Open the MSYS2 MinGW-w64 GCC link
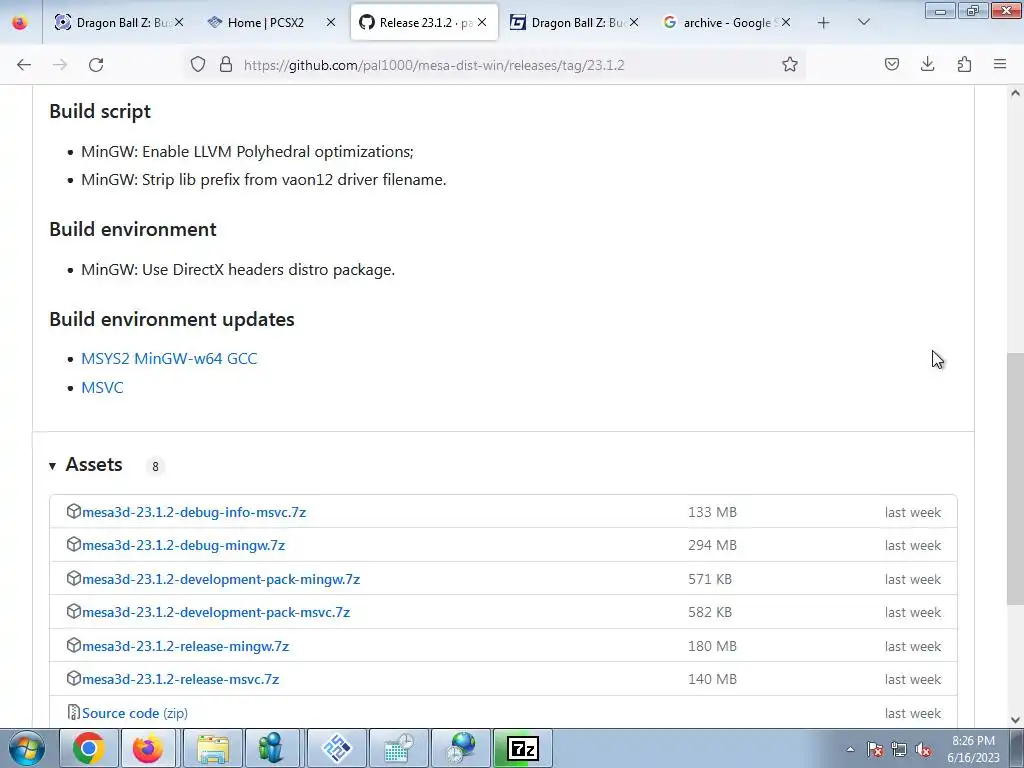Viewport: 1024px width, 768px height. (x=169, y=359)
